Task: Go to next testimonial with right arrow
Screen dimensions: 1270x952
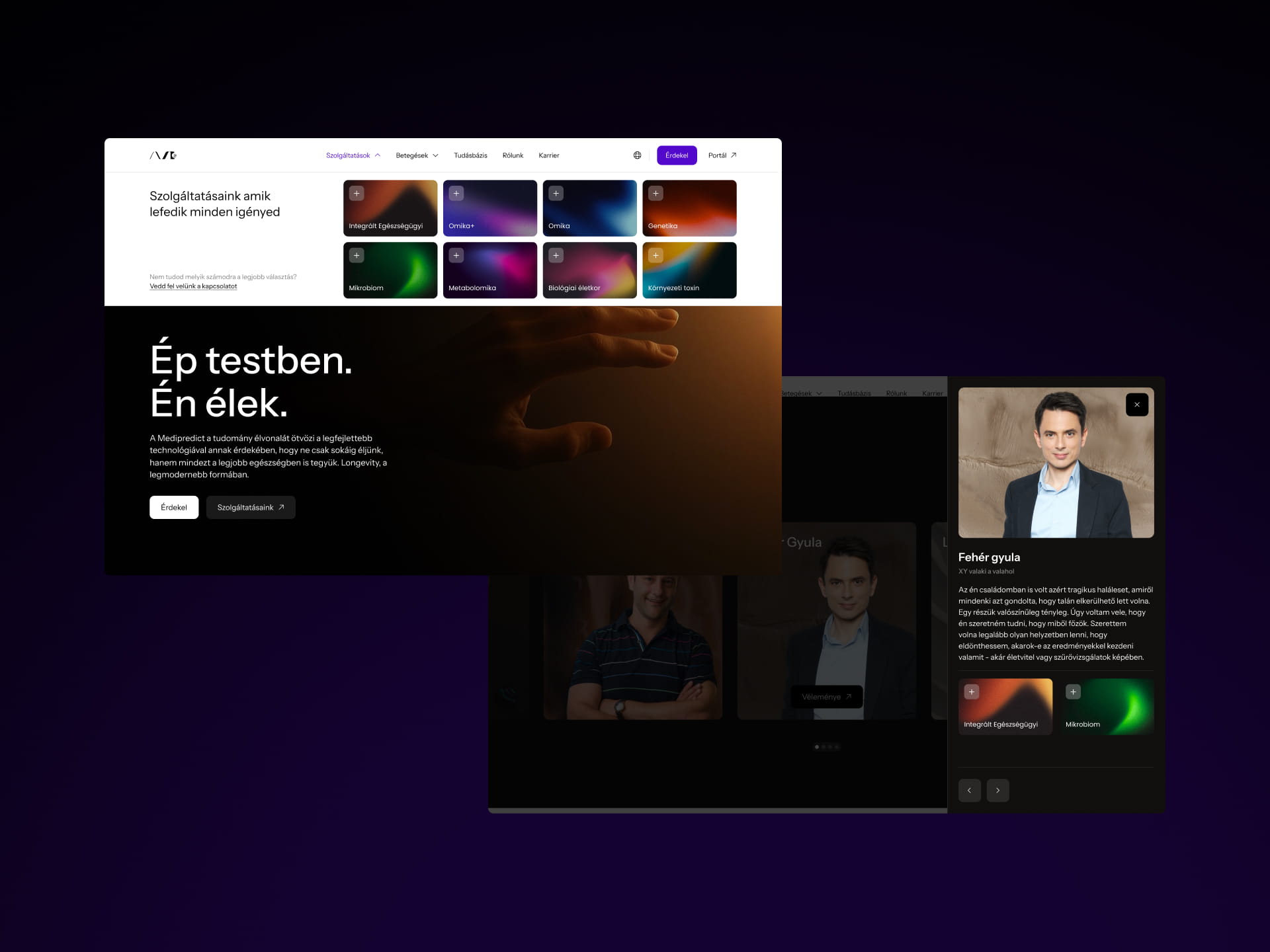Action: point(997,791)
